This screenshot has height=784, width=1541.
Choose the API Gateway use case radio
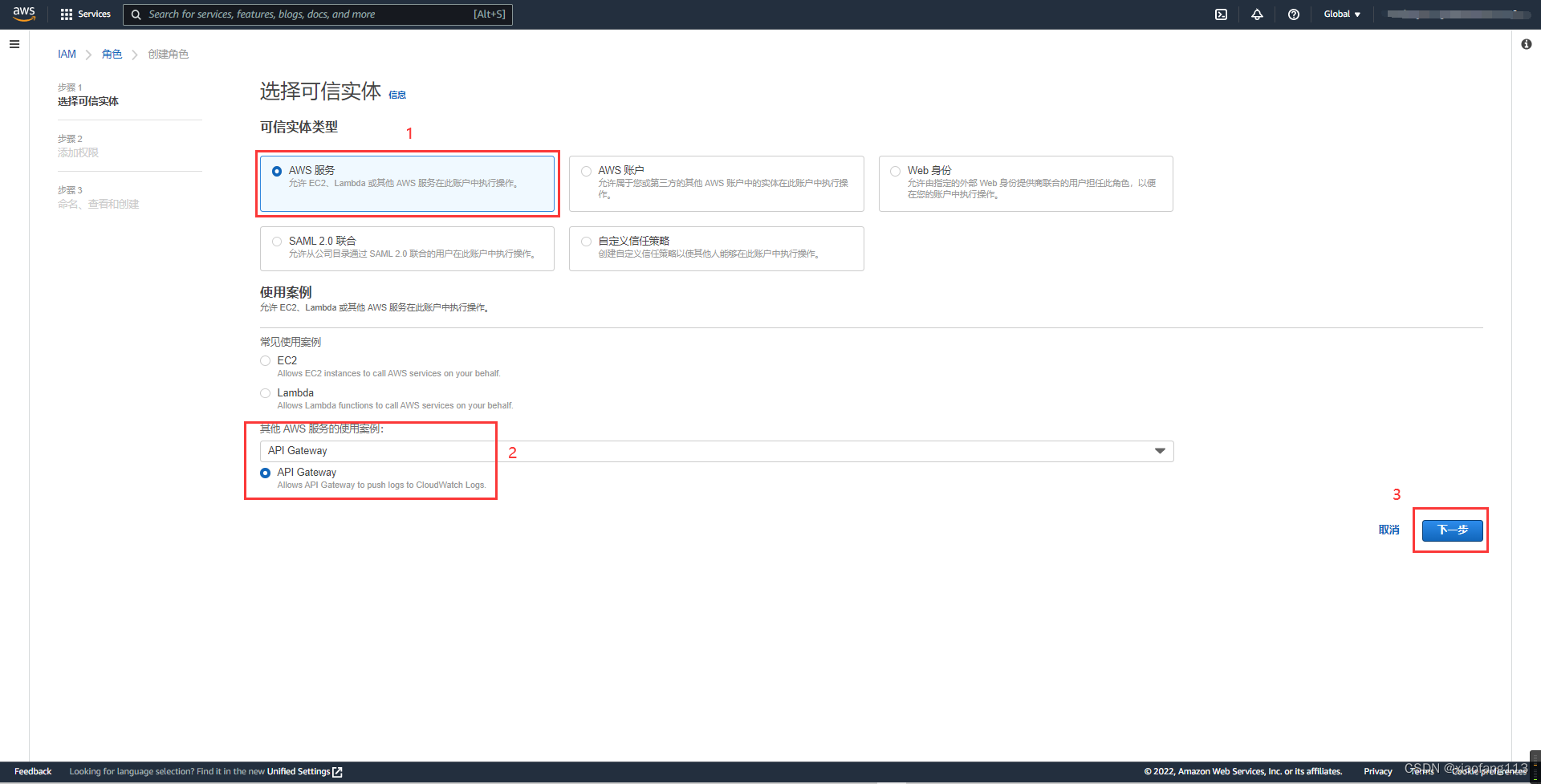265,473
